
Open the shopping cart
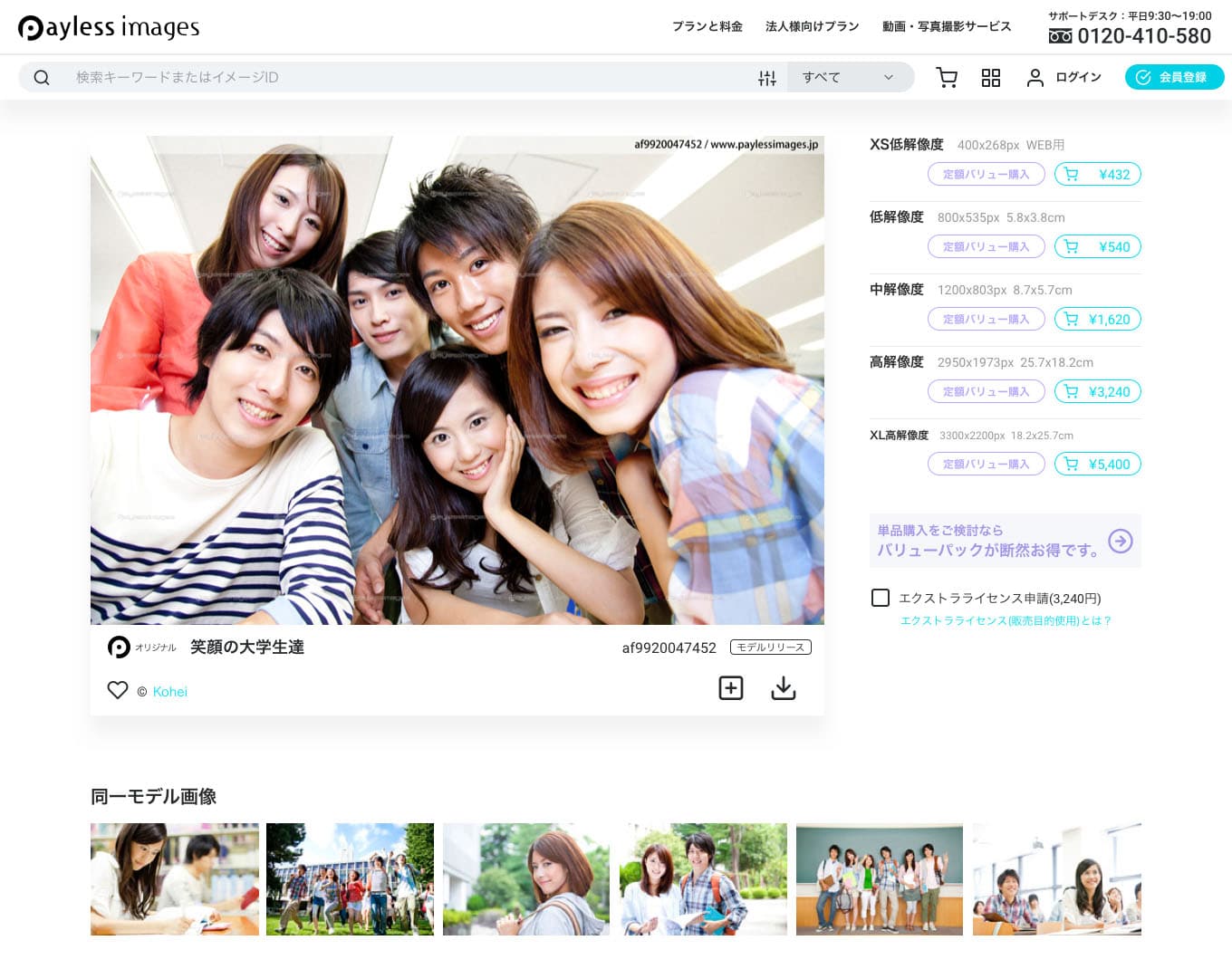click(x=947, y=78)
